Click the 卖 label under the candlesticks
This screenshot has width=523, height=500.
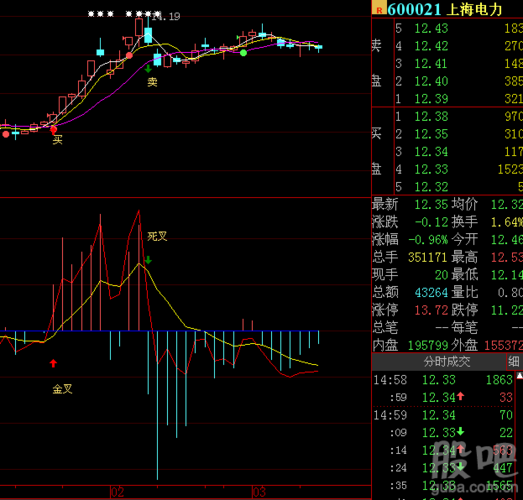(x=152, y=82)
